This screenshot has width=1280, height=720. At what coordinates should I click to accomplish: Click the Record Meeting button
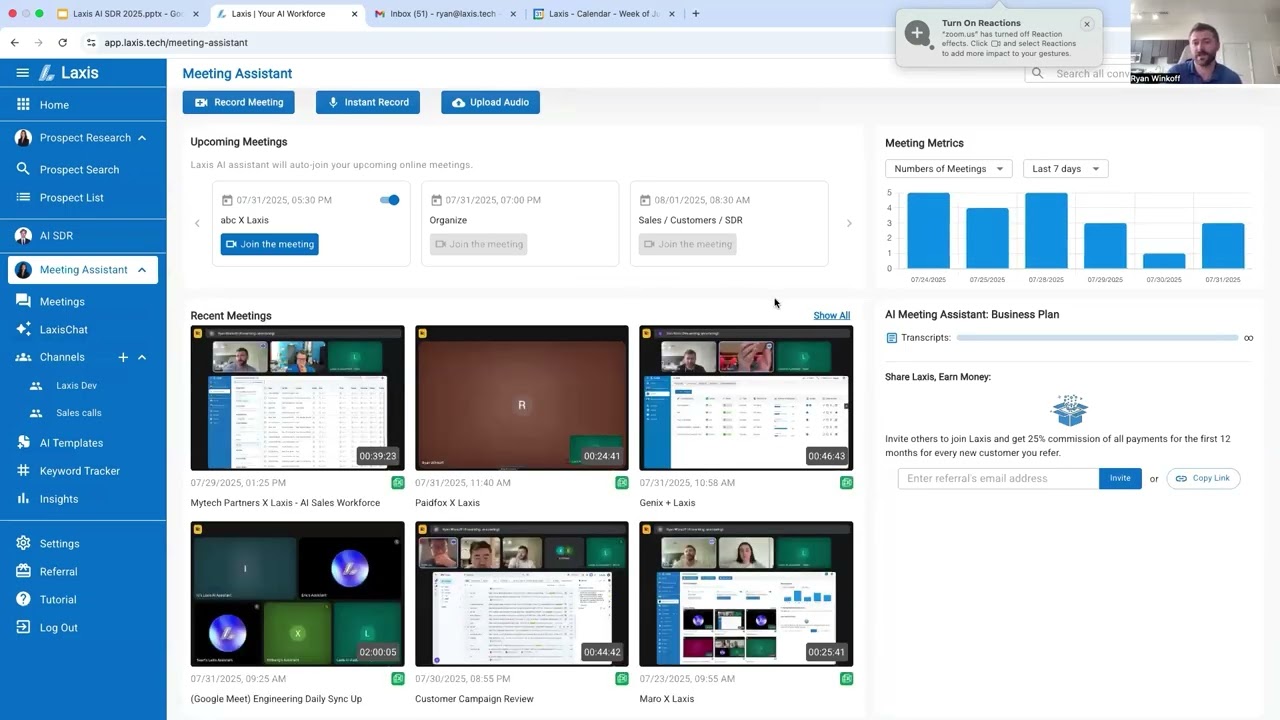[x=238, y=102]
